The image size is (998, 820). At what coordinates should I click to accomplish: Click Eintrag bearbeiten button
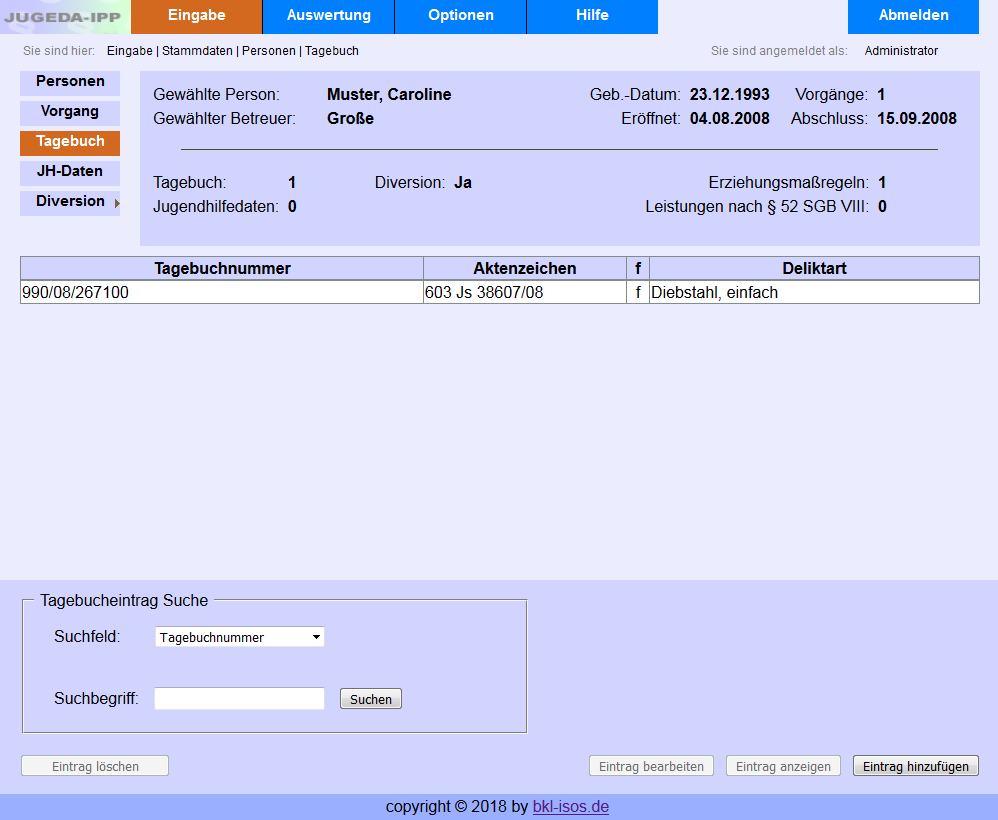pyautogui.click(x=651, y=766)
